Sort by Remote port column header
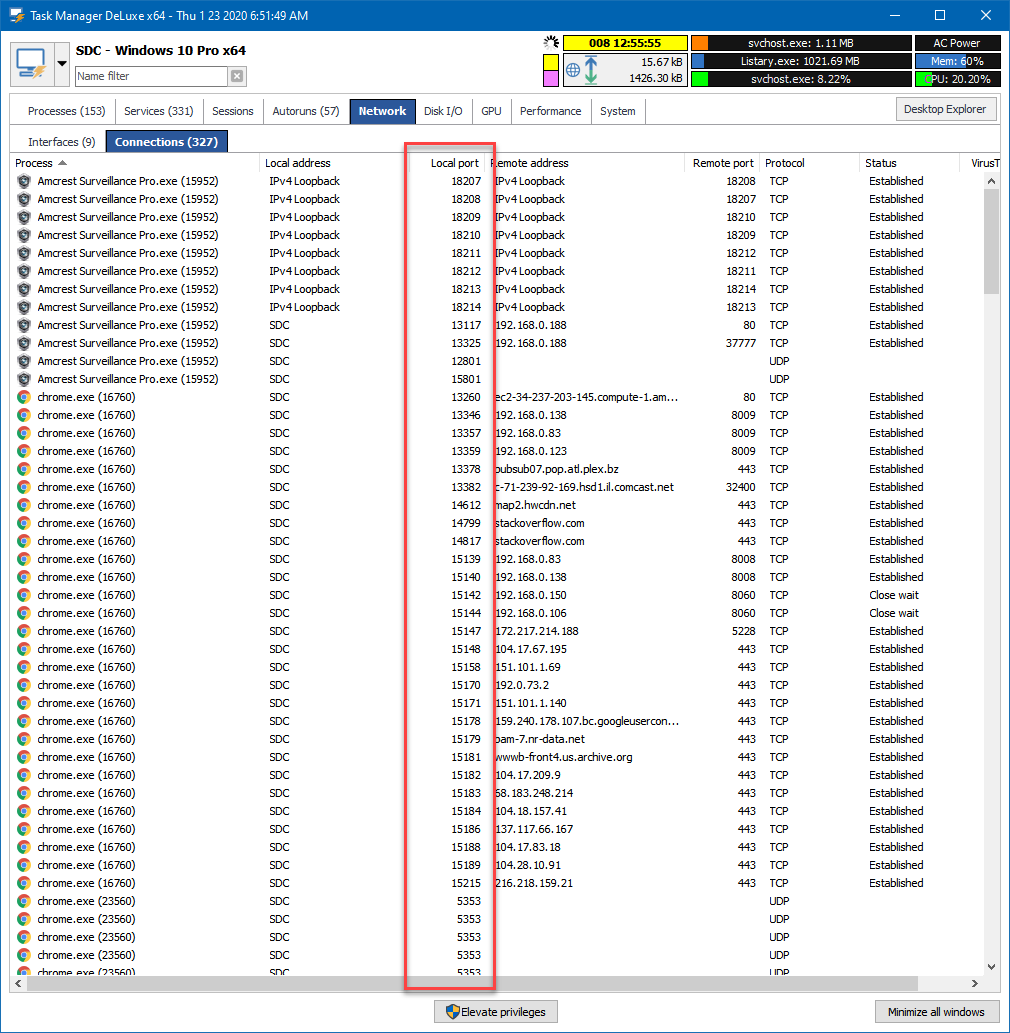This screenshot has height=1033, width=1010. [723, 163]
